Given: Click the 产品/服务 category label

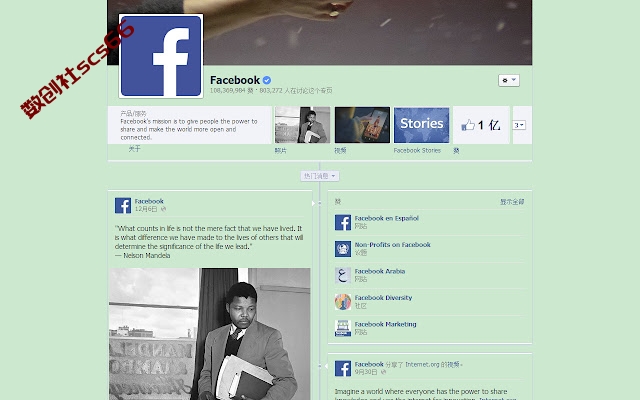Looking at the screenshot, I should tap(133, 113).
